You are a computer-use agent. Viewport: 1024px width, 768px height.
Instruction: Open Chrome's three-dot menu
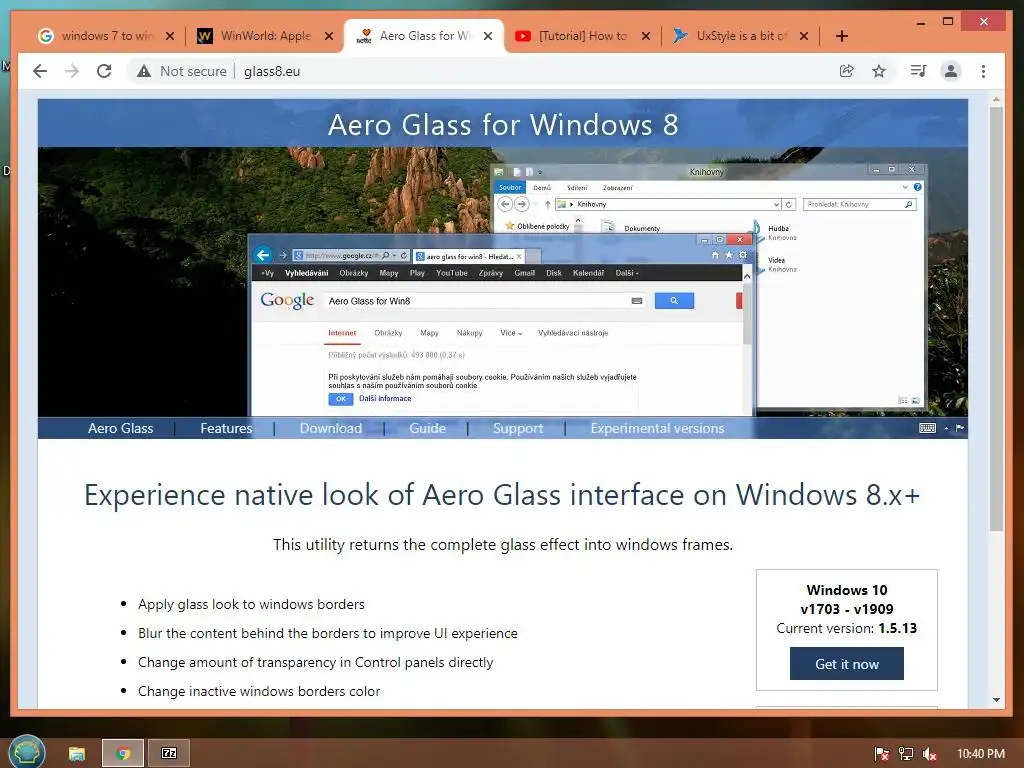pyautogui.click(x=984, y=71)
